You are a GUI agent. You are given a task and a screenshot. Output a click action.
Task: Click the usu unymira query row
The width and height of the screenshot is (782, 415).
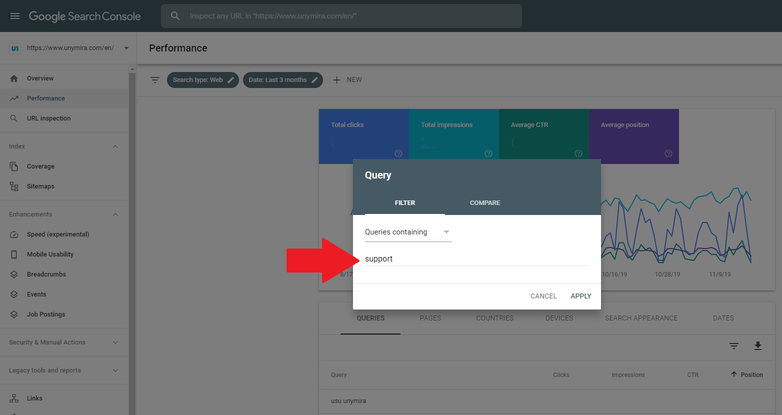pos(547,401)
